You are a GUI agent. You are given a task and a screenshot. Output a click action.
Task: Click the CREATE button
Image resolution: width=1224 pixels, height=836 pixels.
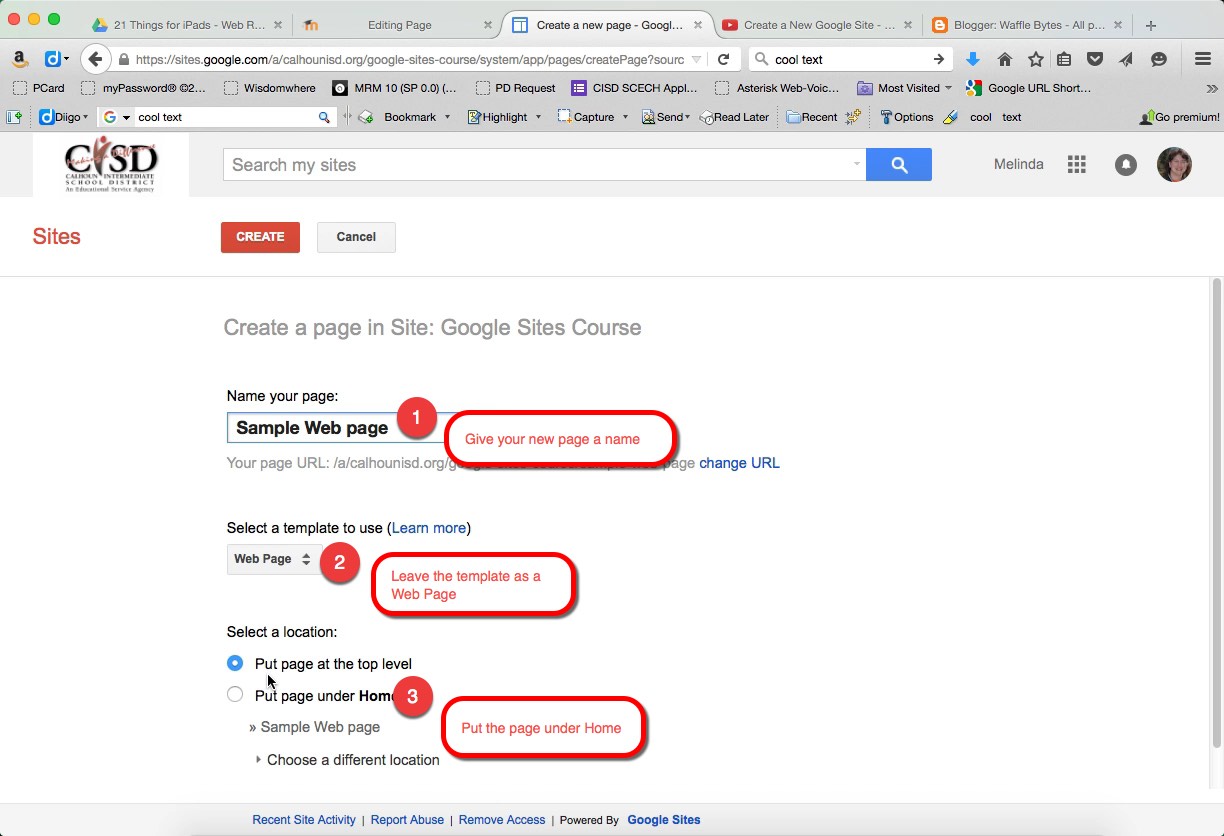(259, 237)
